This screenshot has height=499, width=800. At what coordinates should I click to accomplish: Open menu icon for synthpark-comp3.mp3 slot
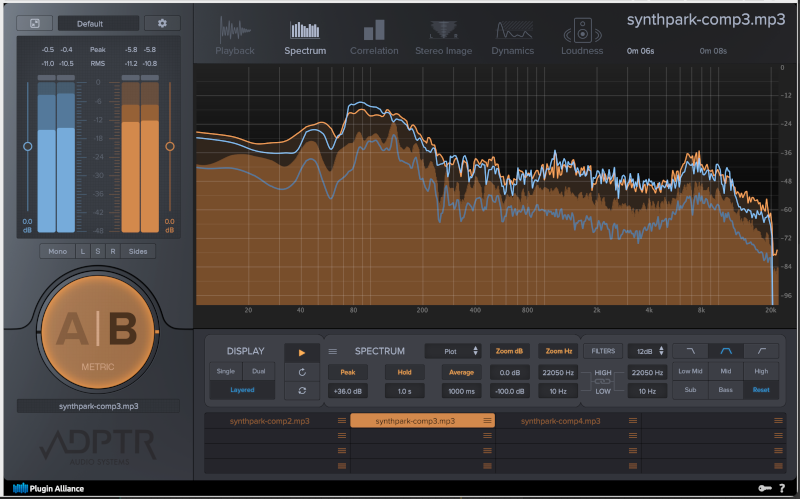488,421
